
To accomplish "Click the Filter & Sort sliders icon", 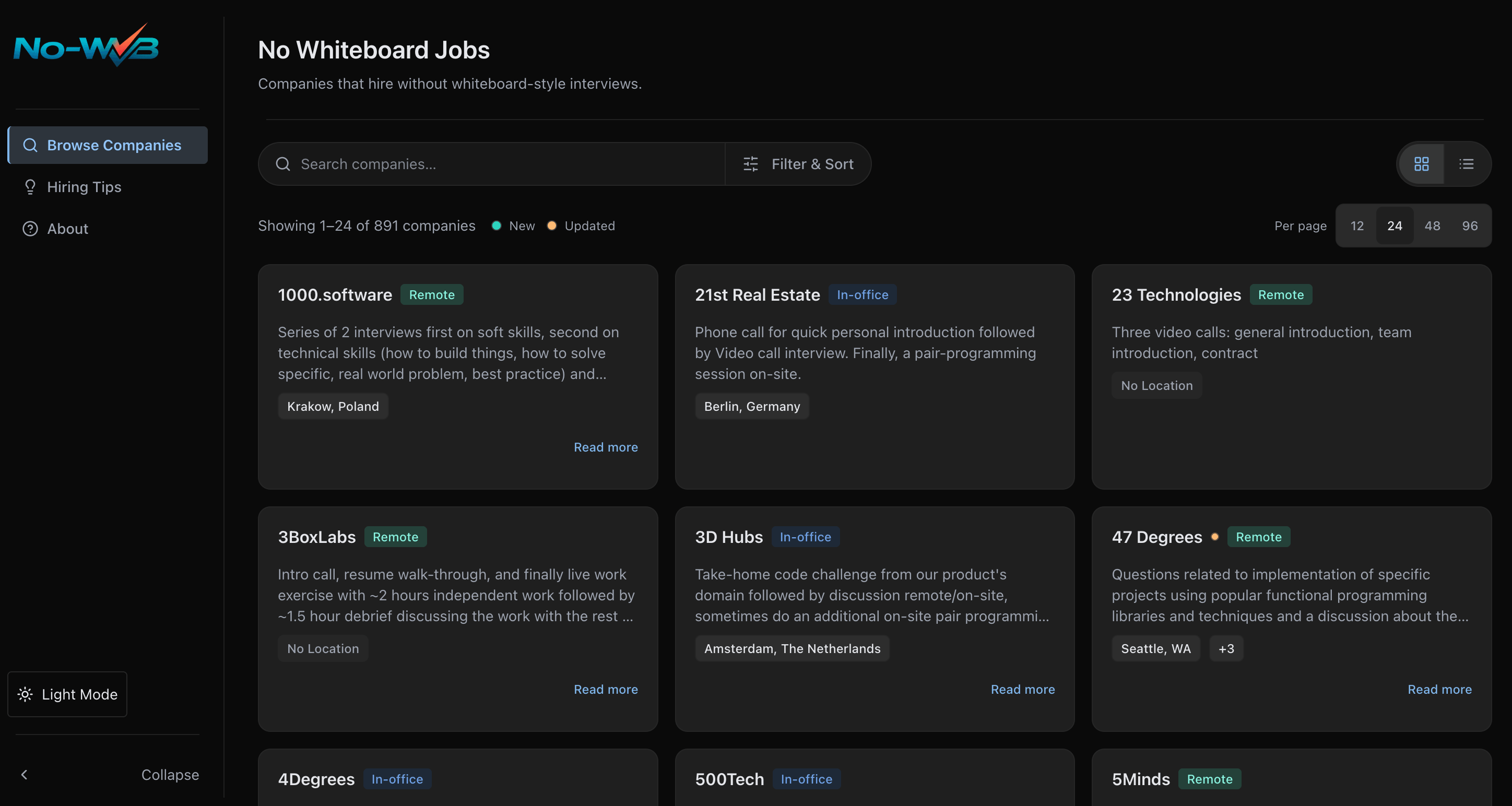I will tap(751, 164).
